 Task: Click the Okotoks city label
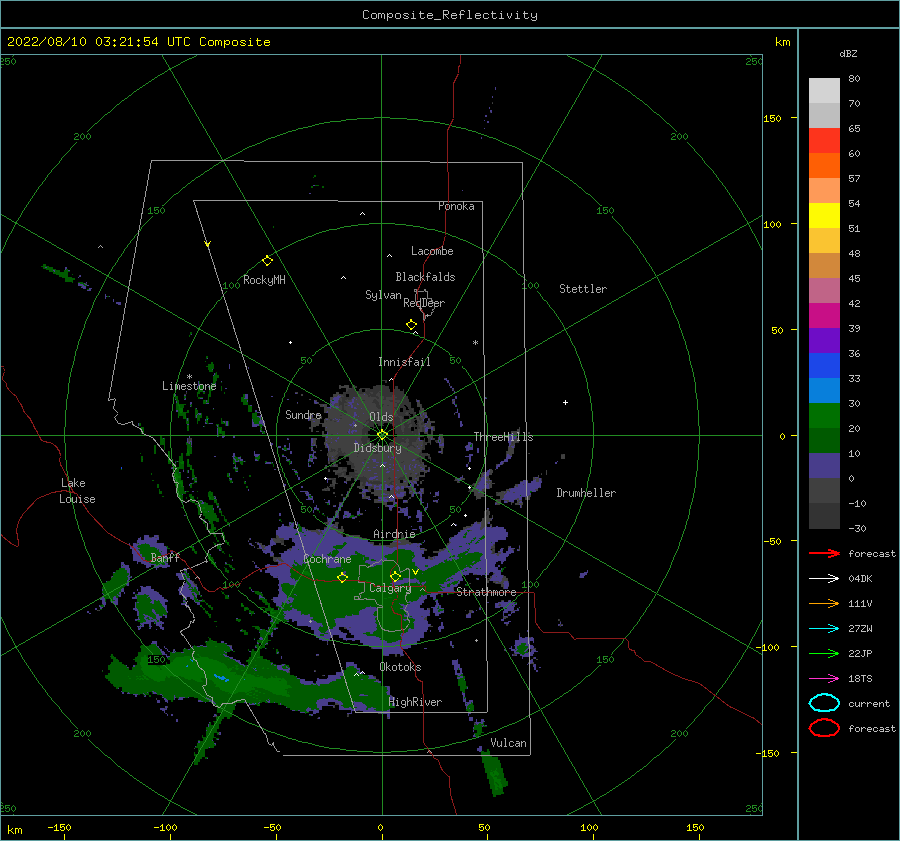tap(400, 667)
